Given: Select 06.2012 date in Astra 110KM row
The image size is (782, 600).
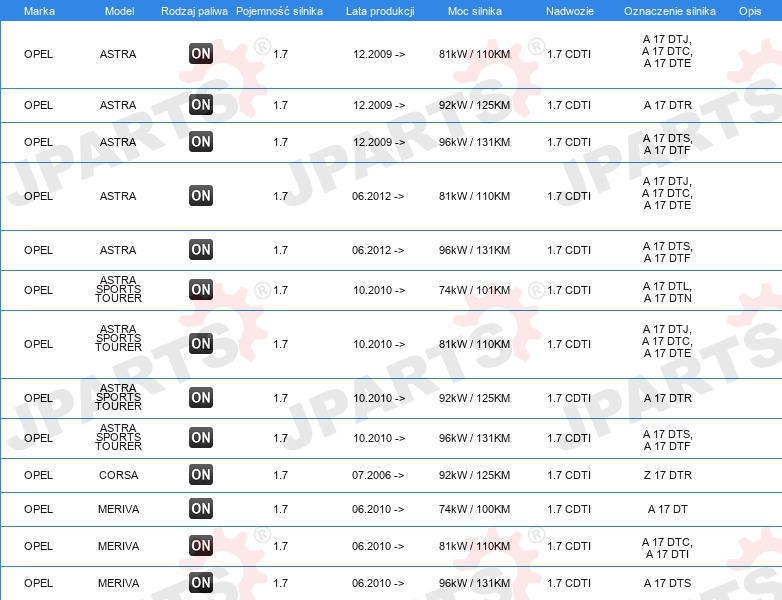Looking at the screenshot, I should [x=378, y=196].
